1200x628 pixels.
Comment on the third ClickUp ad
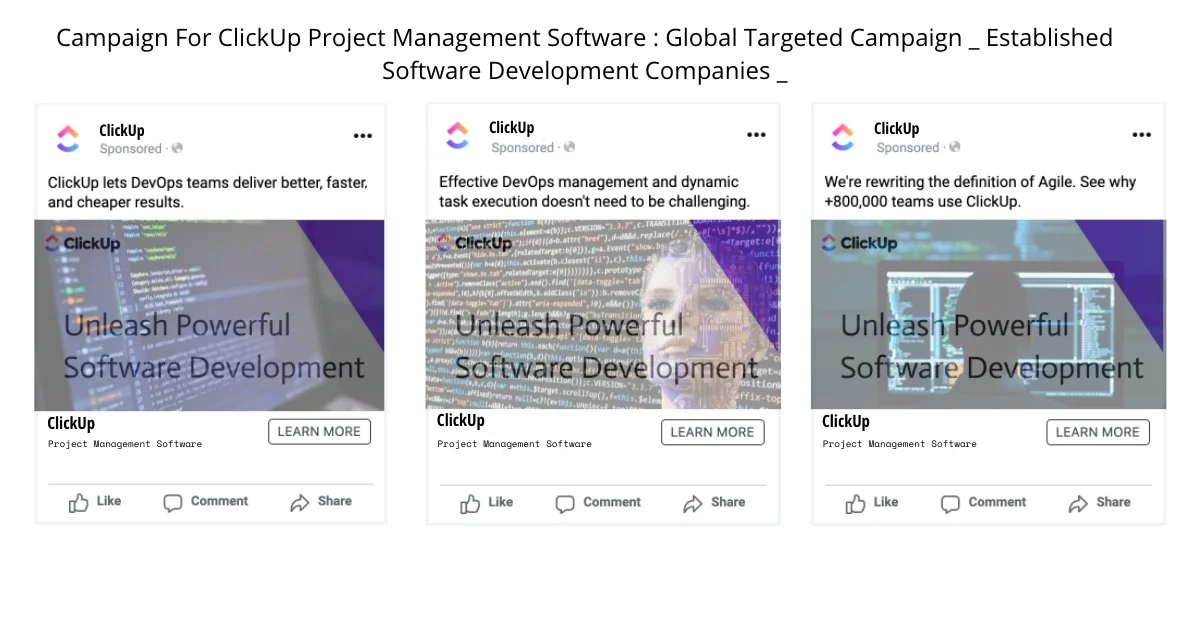pos(984,503)
